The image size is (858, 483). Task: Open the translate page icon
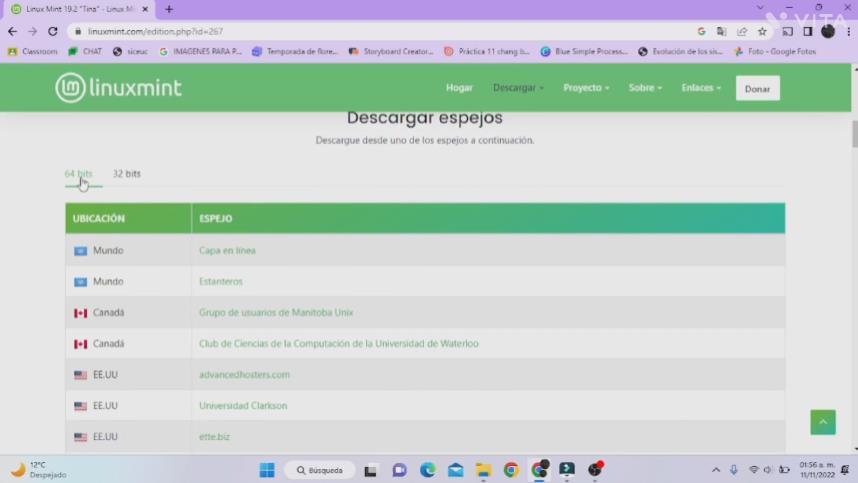coord(722,32)
